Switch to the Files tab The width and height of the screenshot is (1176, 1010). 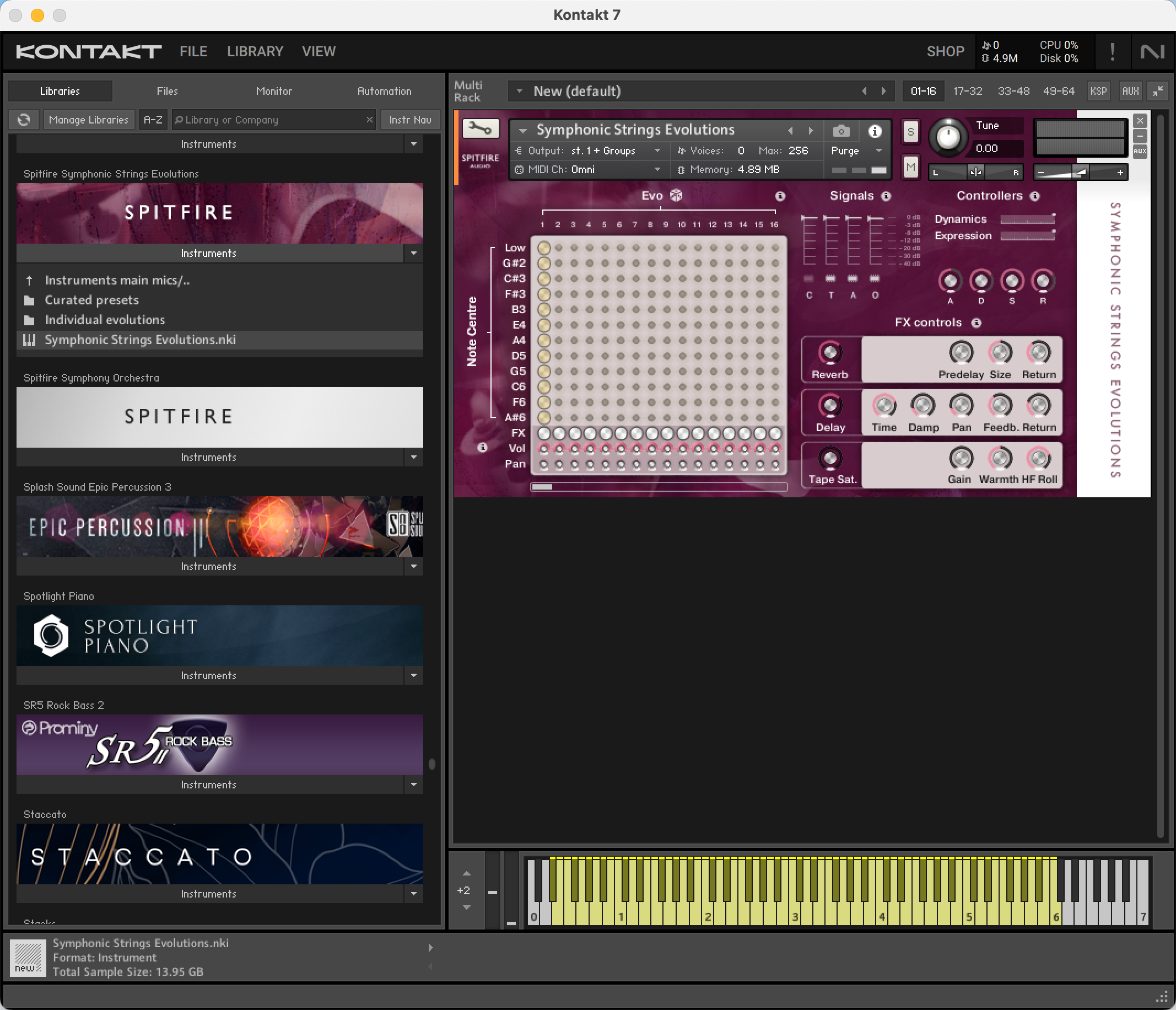(x=167, y=91)
